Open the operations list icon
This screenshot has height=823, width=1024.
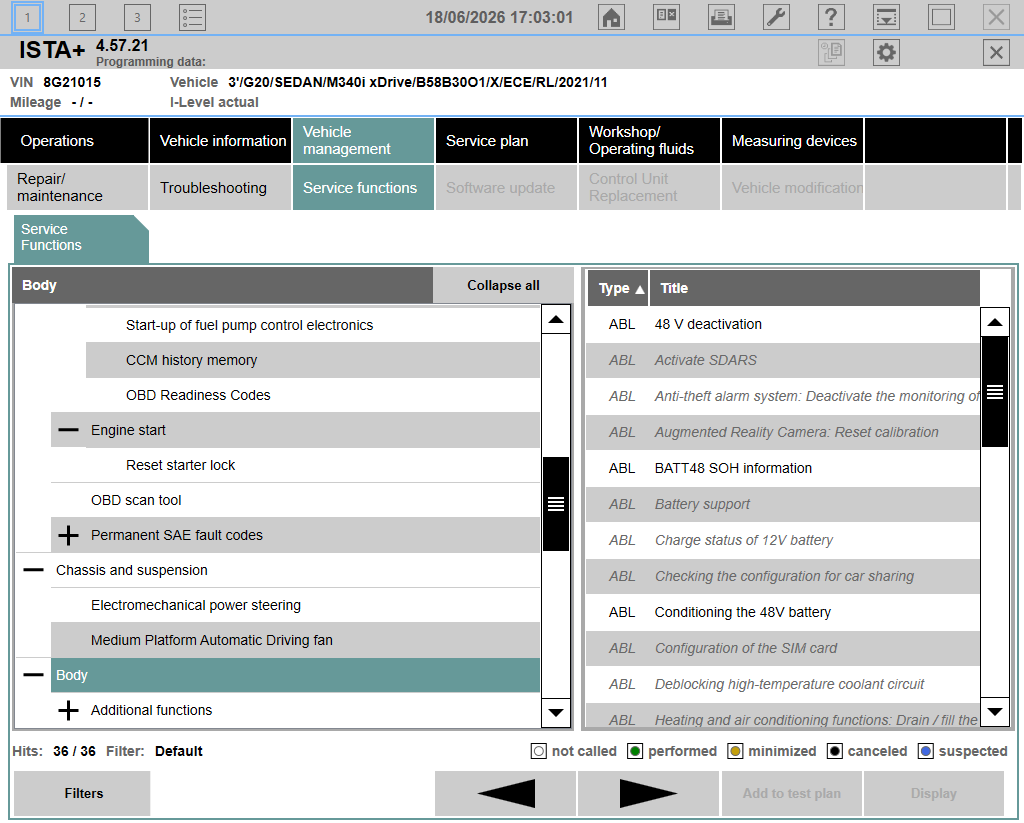(192, 17)
